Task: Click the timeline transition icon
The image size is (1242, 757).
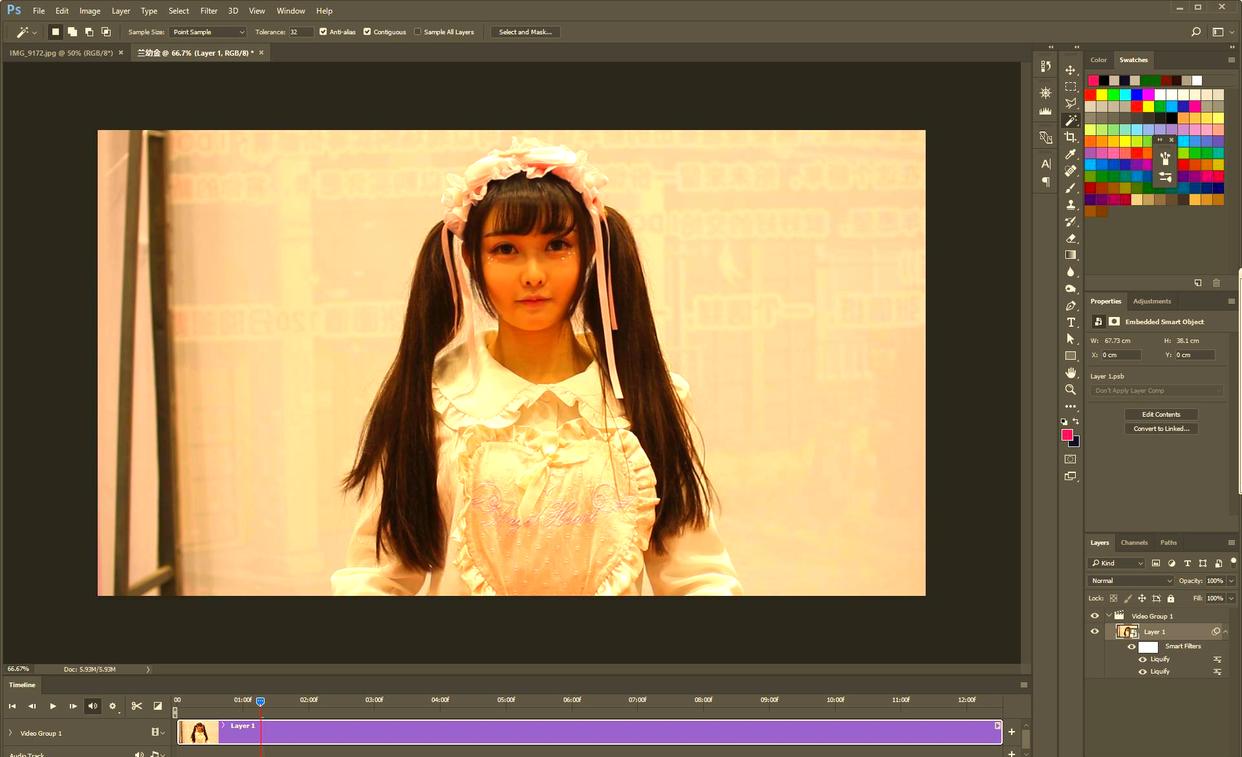Action: [x=157, y=706]
